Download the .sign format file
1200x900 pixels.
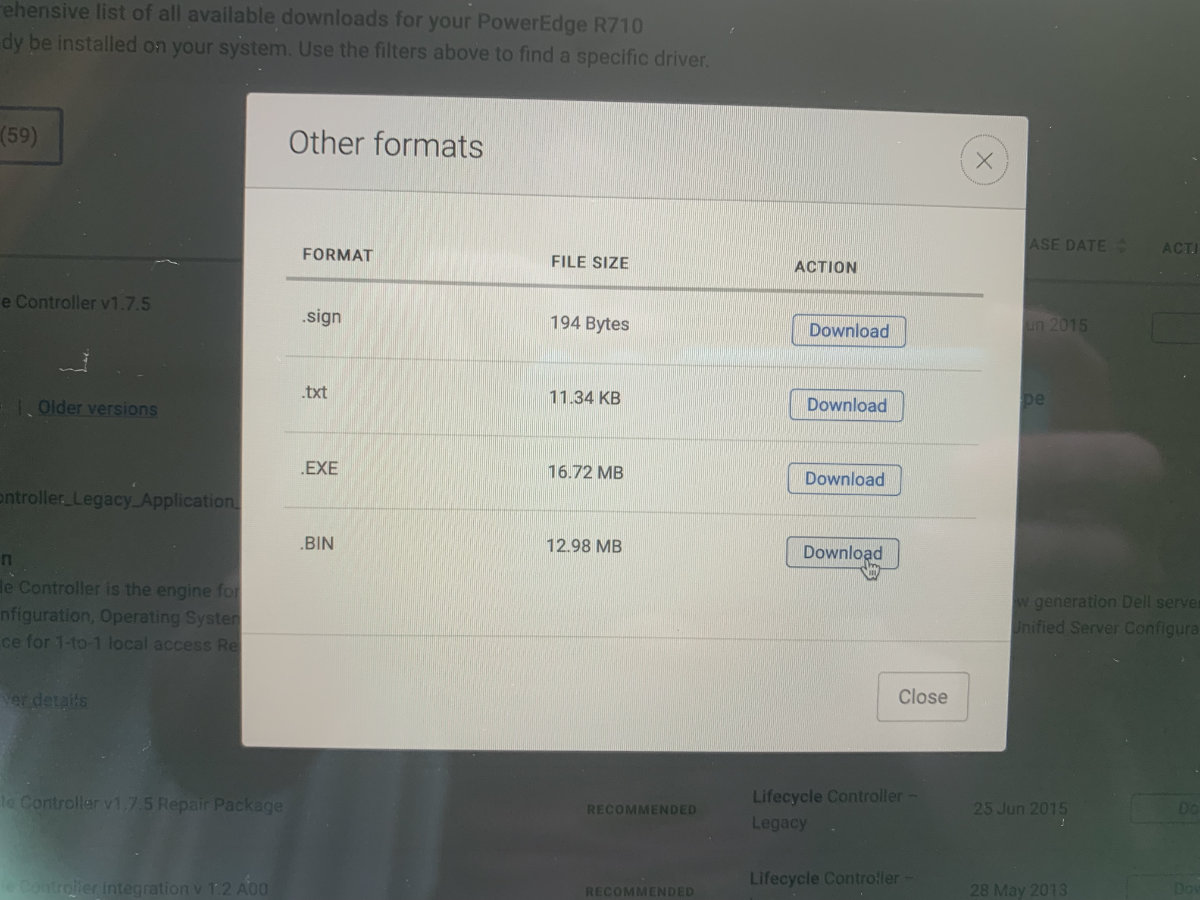point(849,331)
